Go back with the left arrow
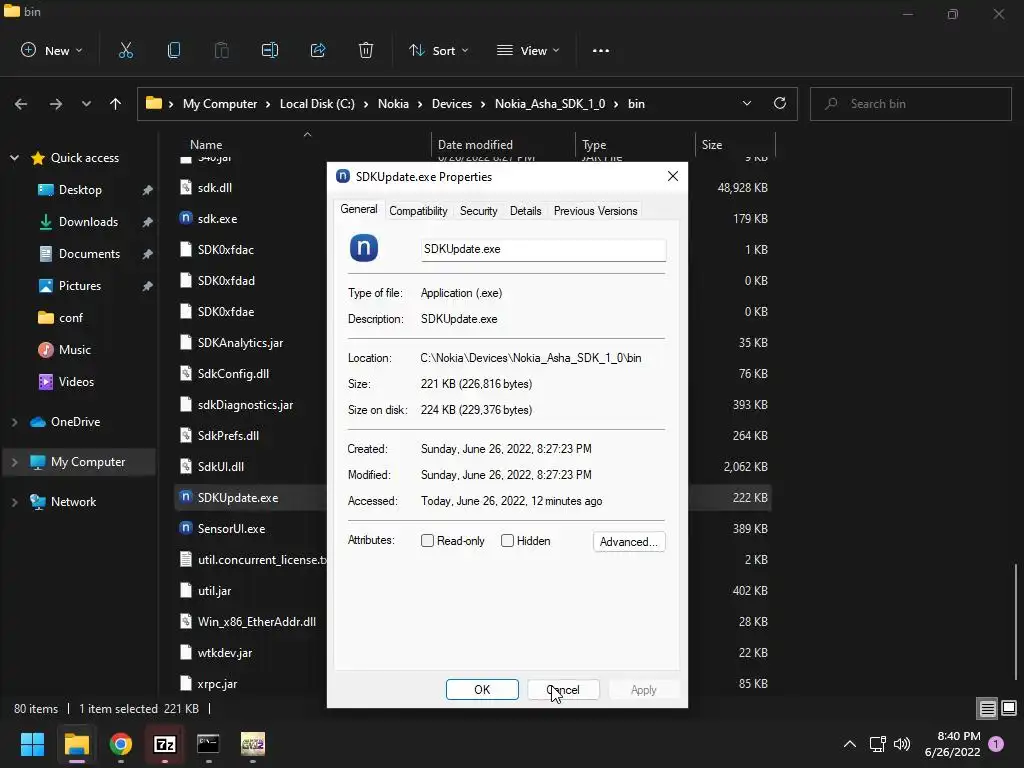 point(21,104)
